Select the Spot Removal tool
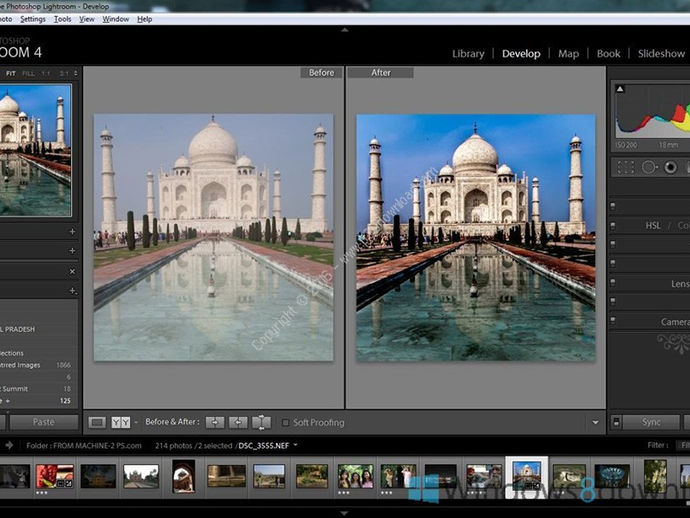The image size is (690, 518). [x=650, y=168]
